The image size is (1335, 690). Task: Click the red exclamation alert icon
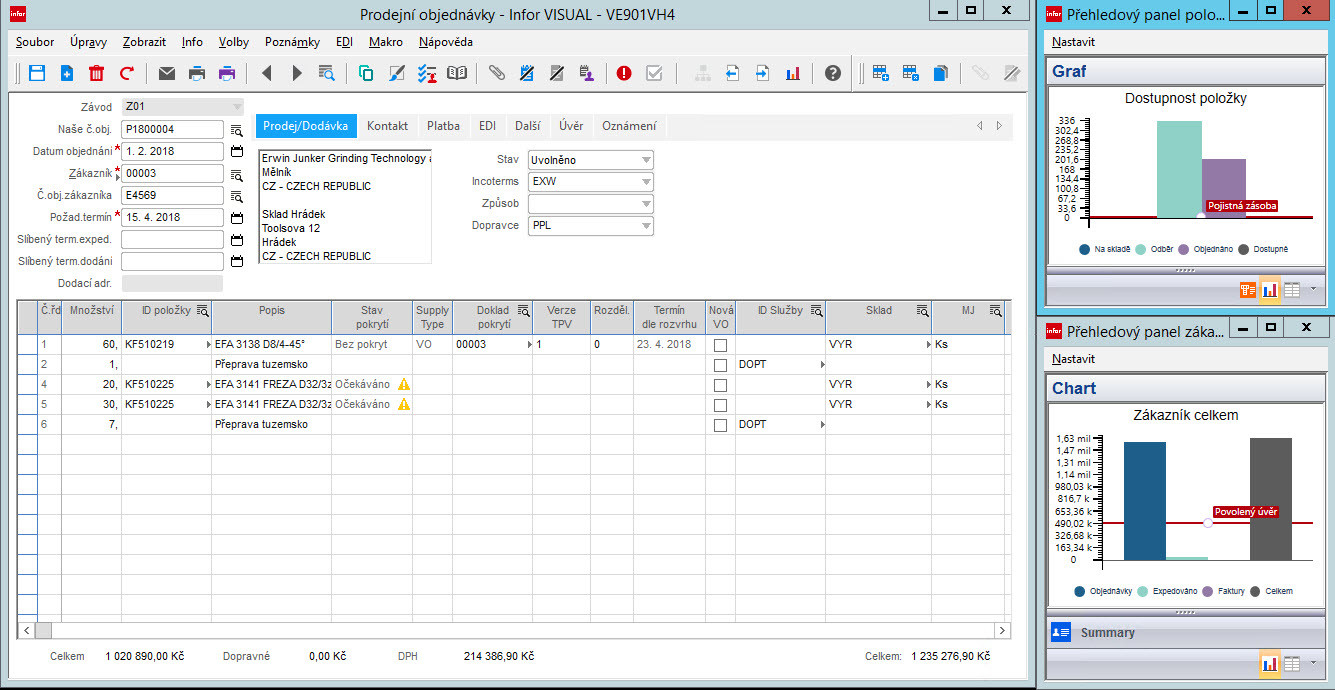624,73
